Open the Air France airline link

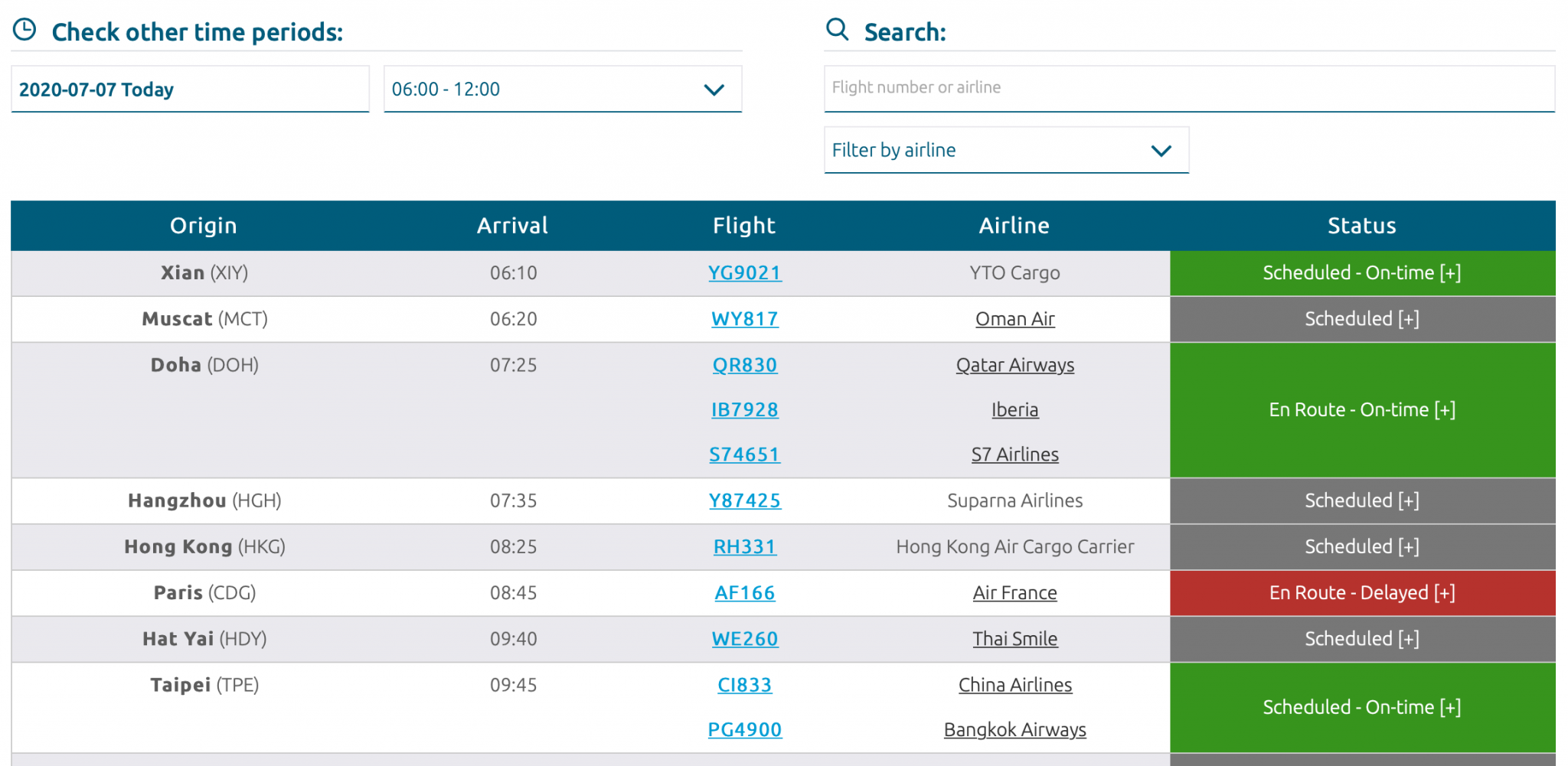pos(1014,593)
